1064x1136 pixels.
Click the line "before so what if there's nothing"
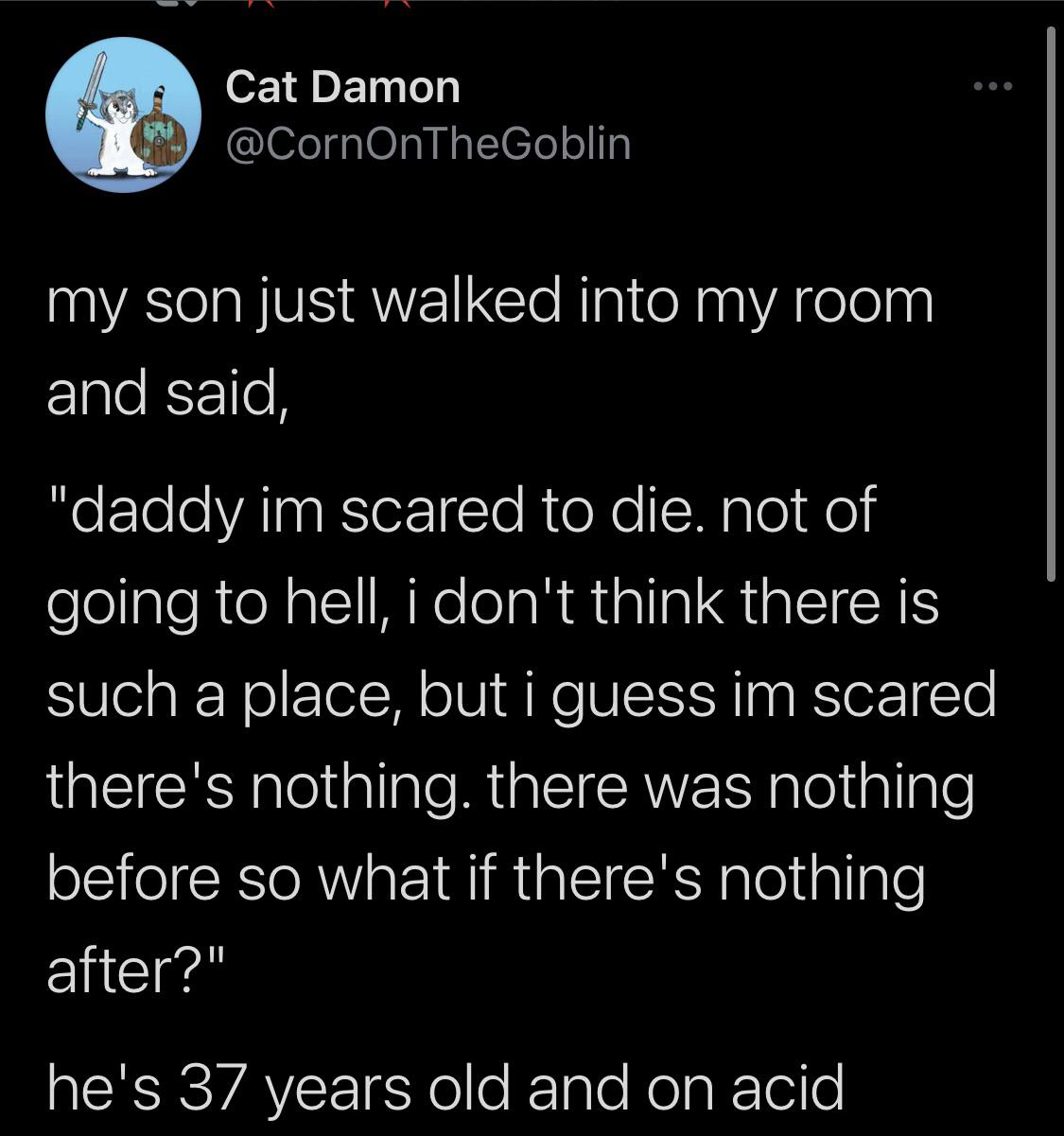pos(485,878)
